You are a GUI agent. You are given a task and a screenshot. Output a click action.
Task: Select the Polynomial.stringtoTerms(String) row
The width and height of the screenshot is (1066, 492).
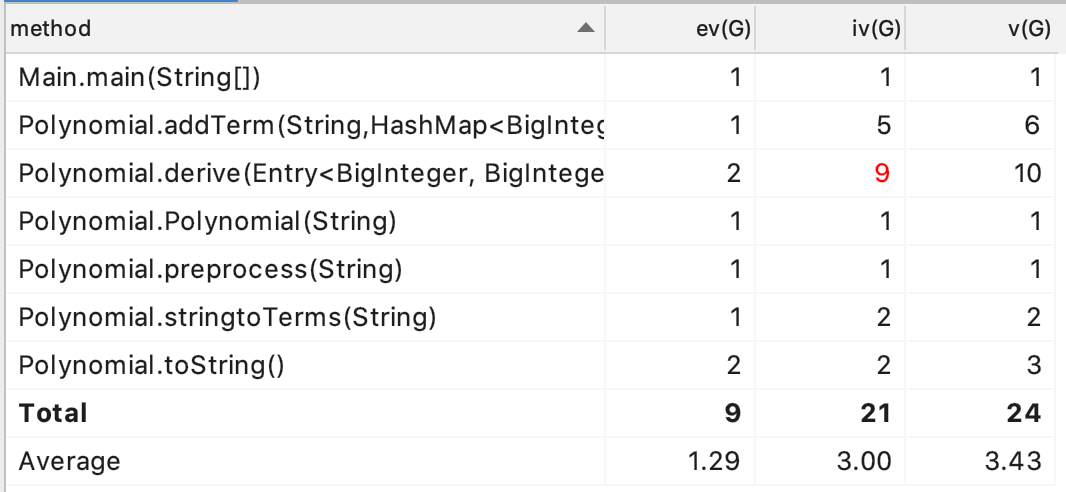point(228,317)
